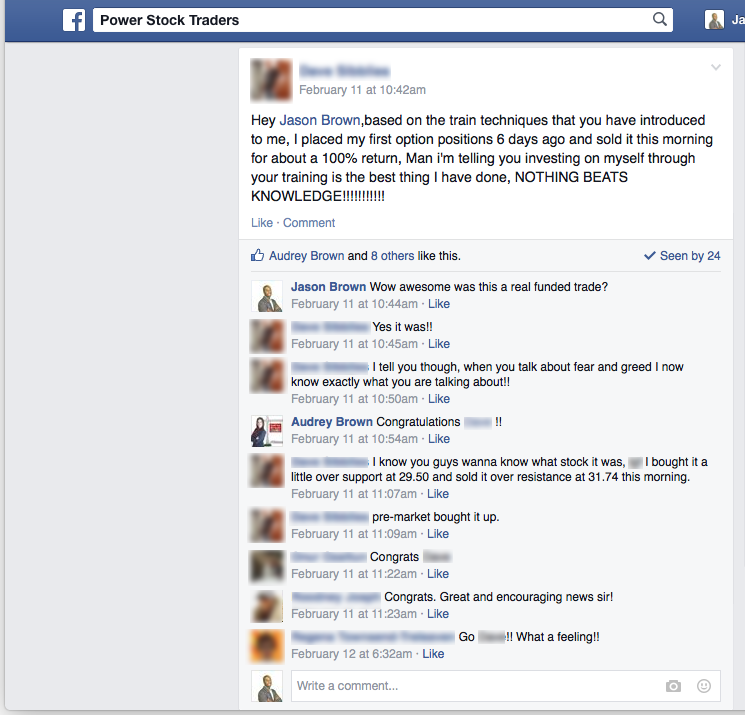Screen dimensions: 745x715
Task: Click the camera photo attach icon
Action: 673,686
